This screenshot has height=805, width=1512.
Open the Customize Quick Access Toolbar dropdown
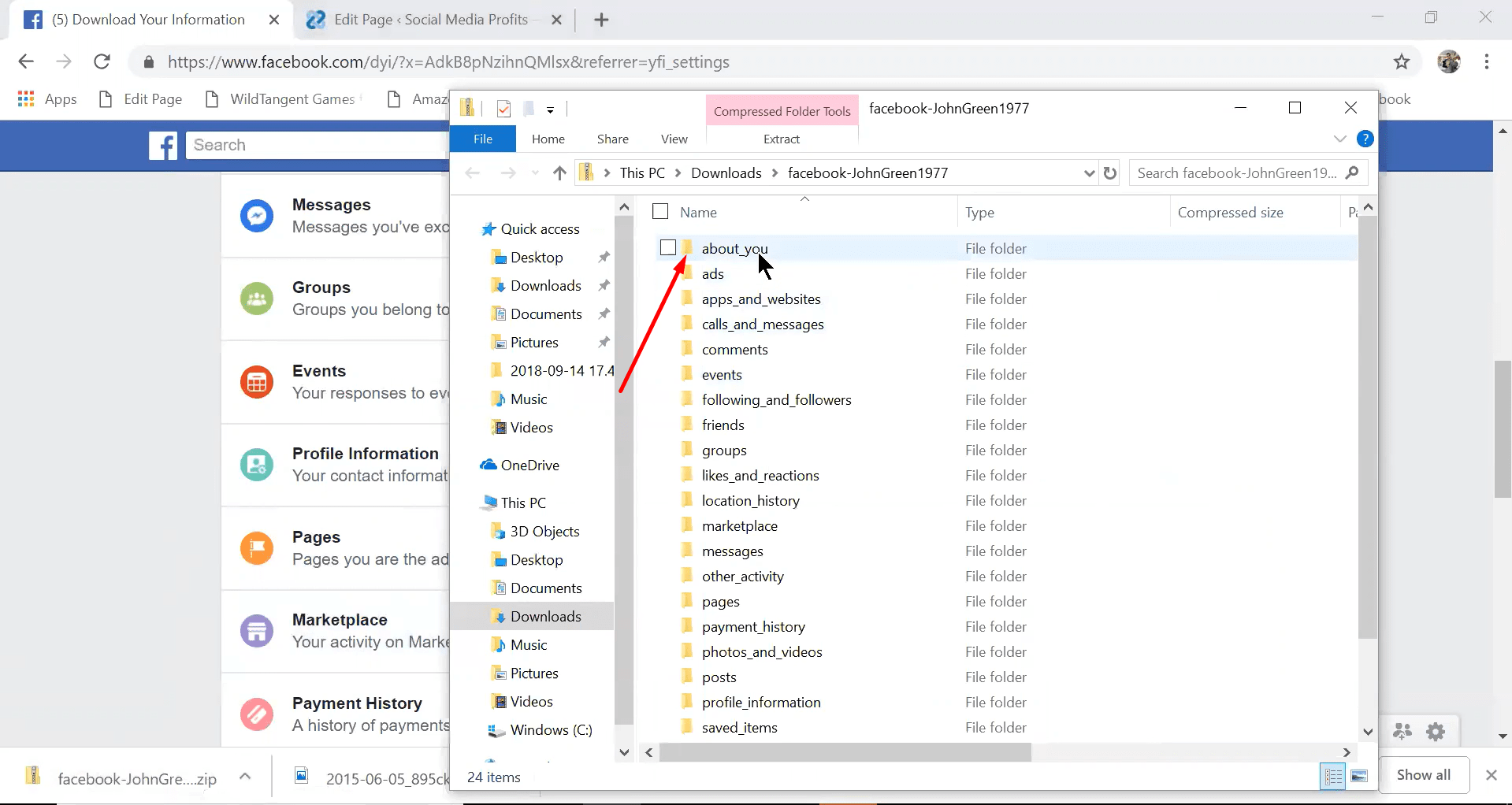point(550,109)
